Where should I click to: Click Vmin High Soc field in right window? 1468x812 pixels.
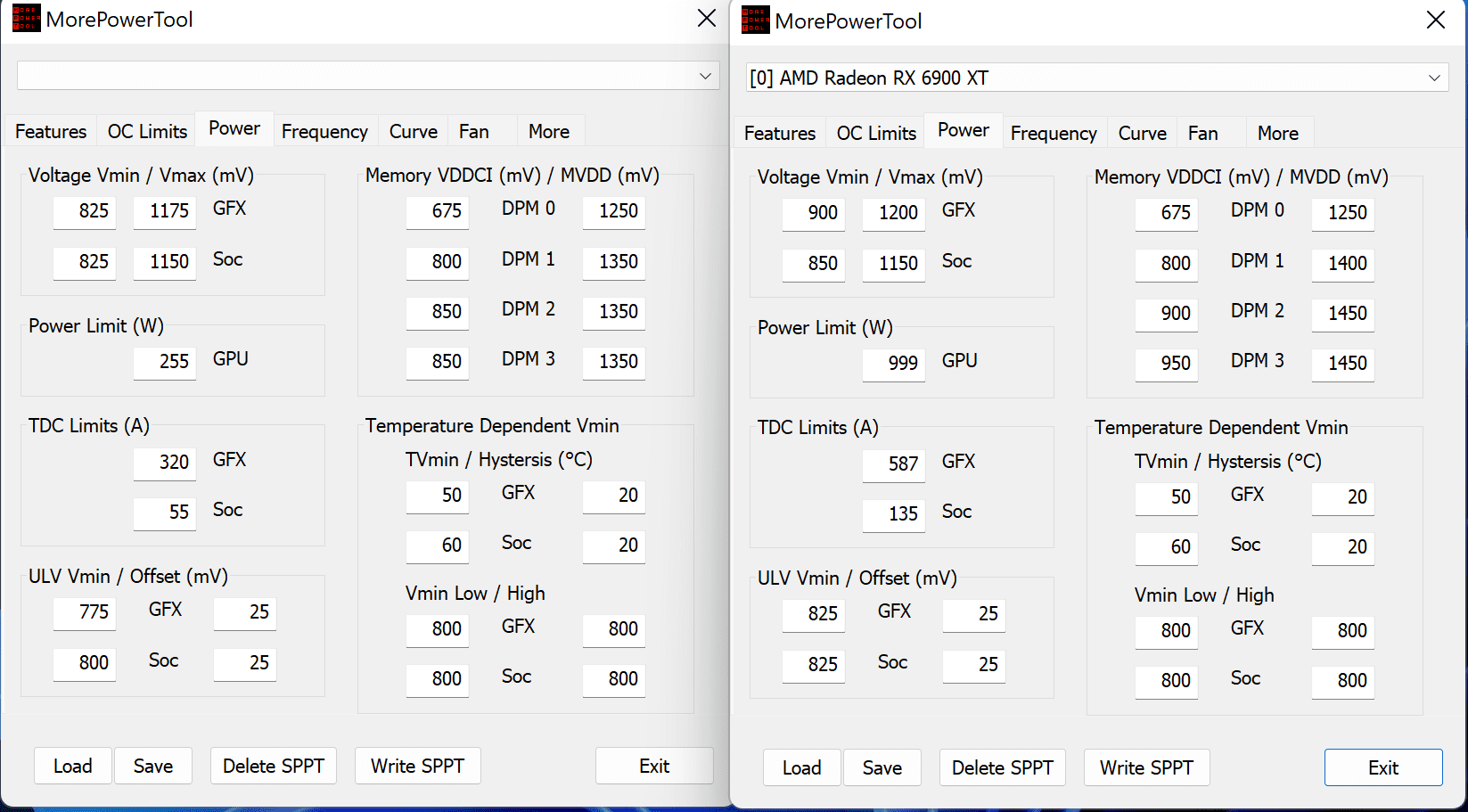1343,681
